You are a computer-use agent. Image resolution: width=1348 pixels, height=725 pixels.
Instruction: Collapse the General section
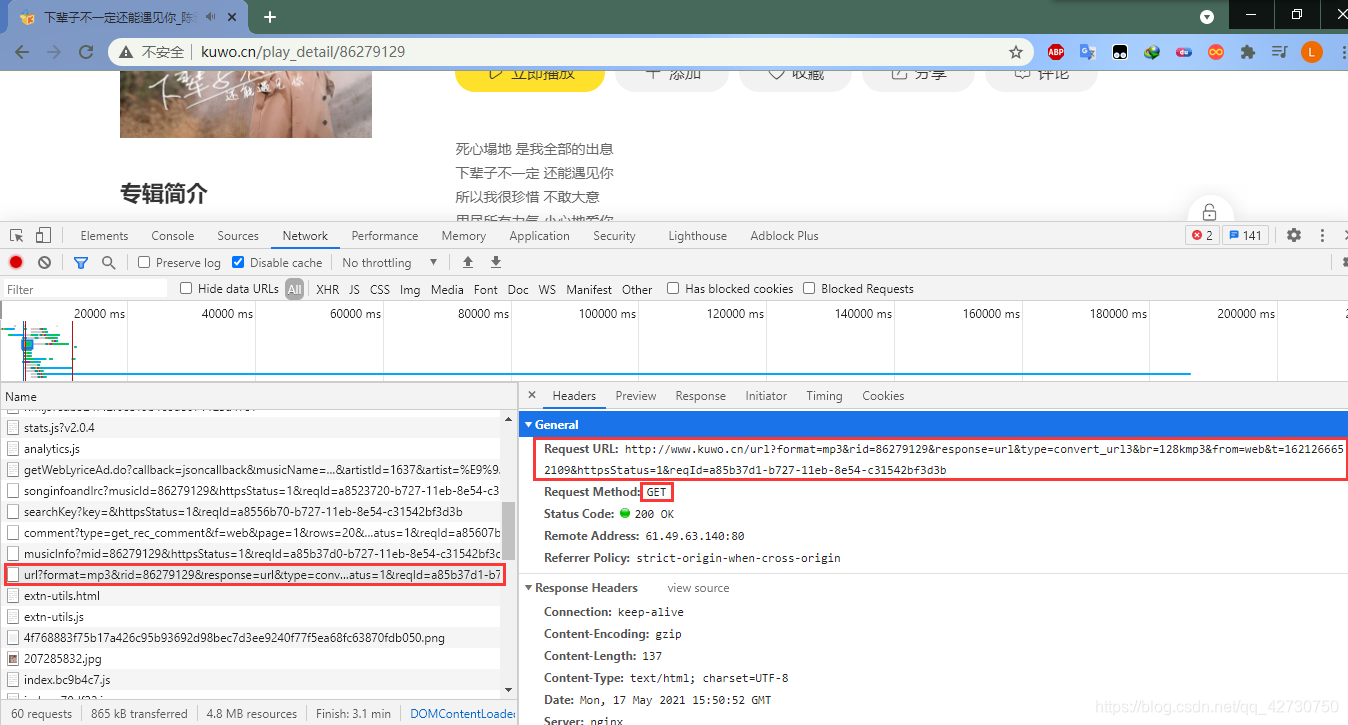click(529, 425)
